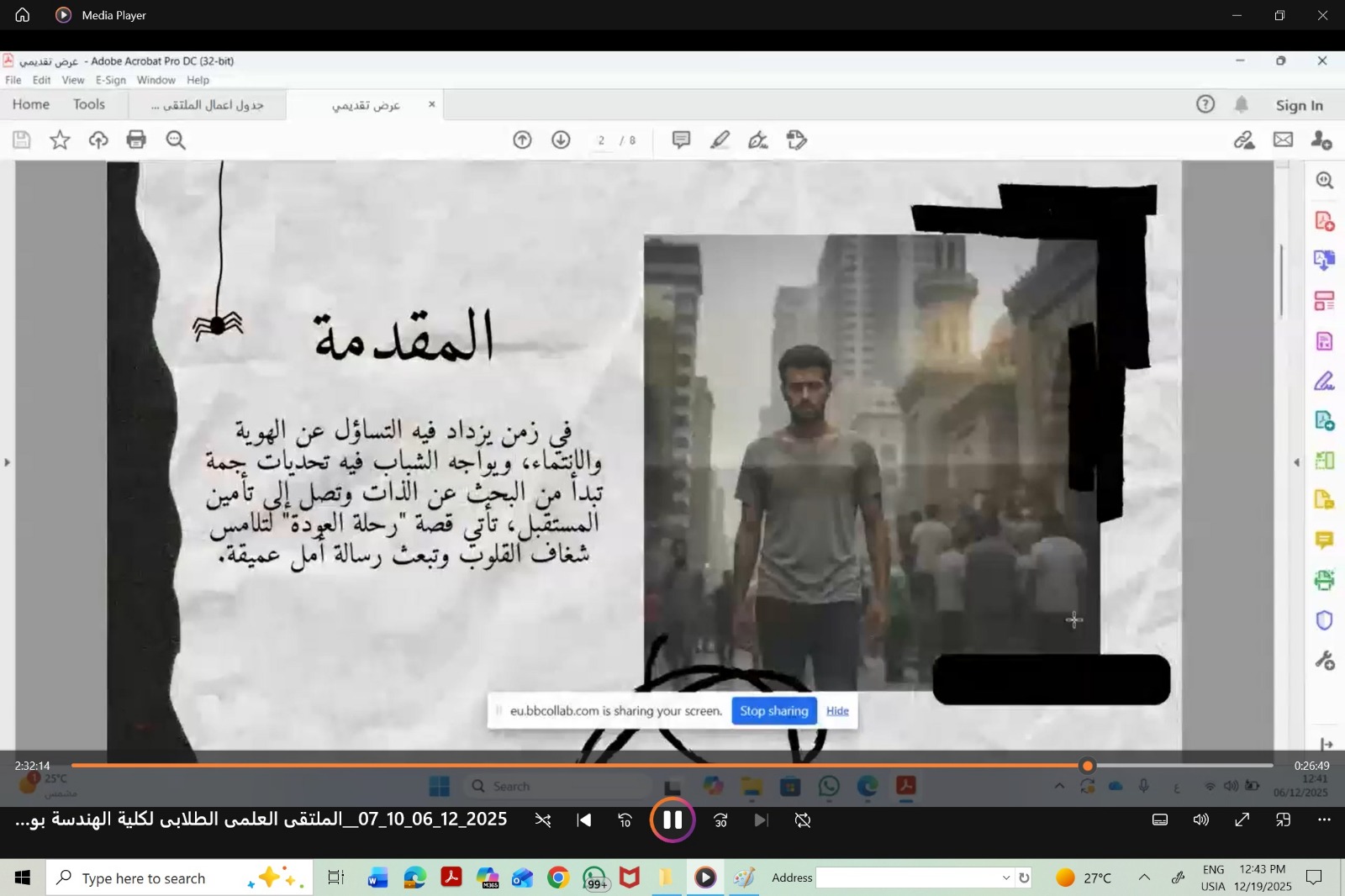This screenshot has width=1345, height=896.
Task: Show hidden system tray icons
Action: coord(1144,878)
